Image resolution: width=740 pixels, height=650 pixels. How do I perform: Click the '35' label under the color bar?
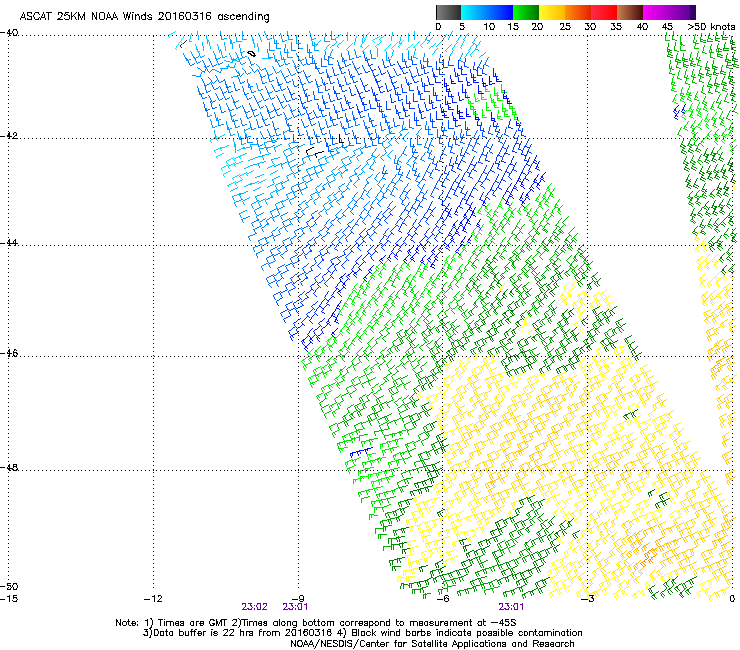[616, 27]
